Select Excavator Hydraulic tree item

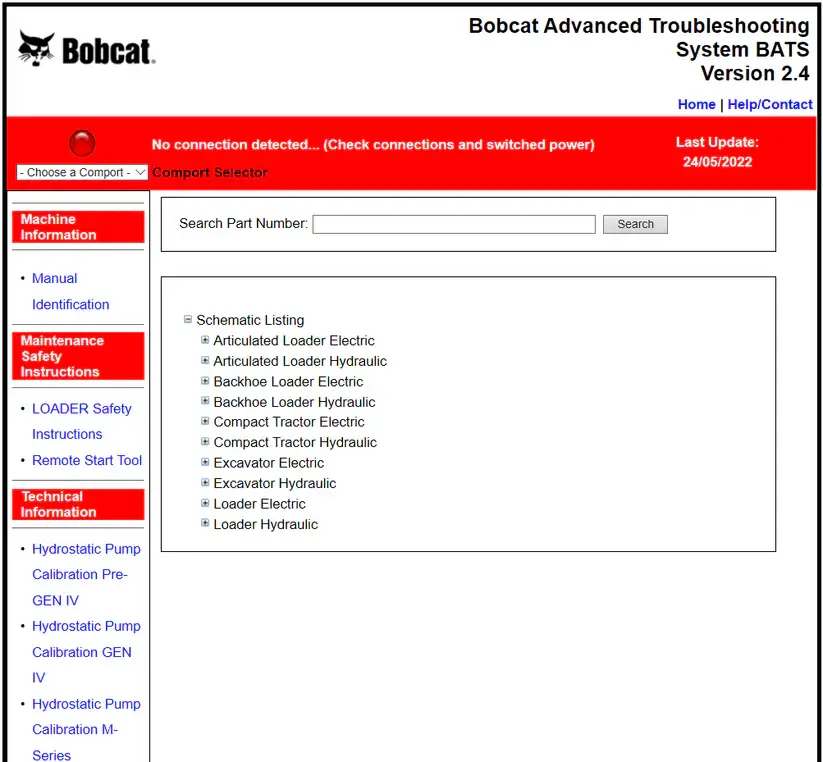[x=274, y=483]
